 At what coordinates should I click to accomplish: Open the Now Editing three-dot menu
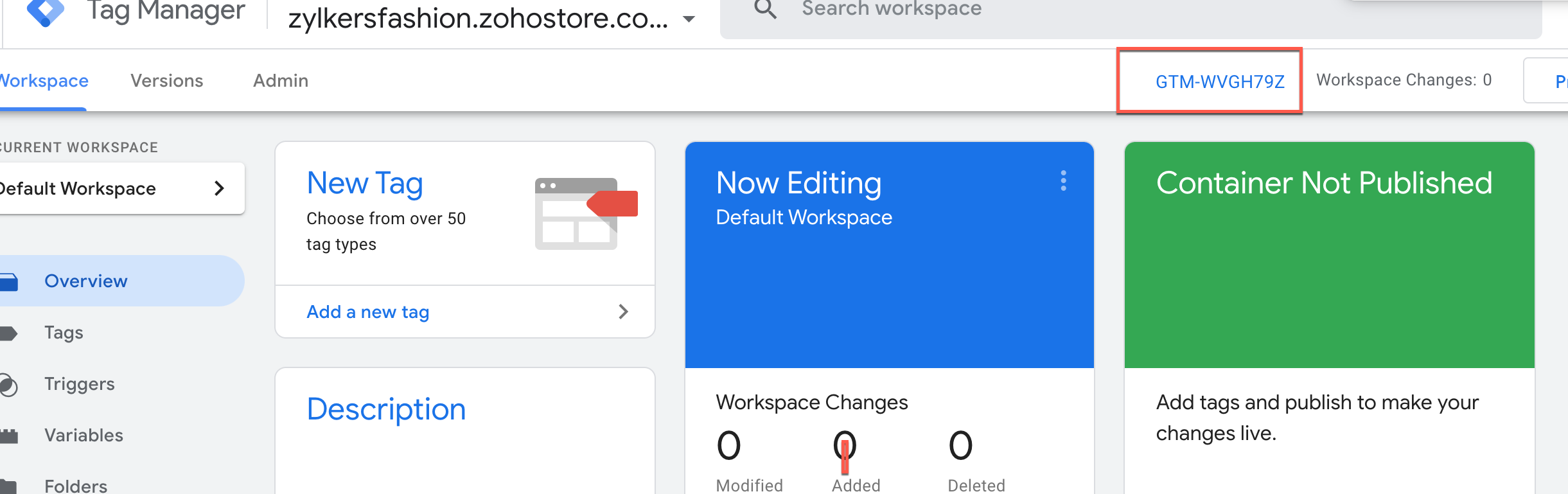[1064, 181]
